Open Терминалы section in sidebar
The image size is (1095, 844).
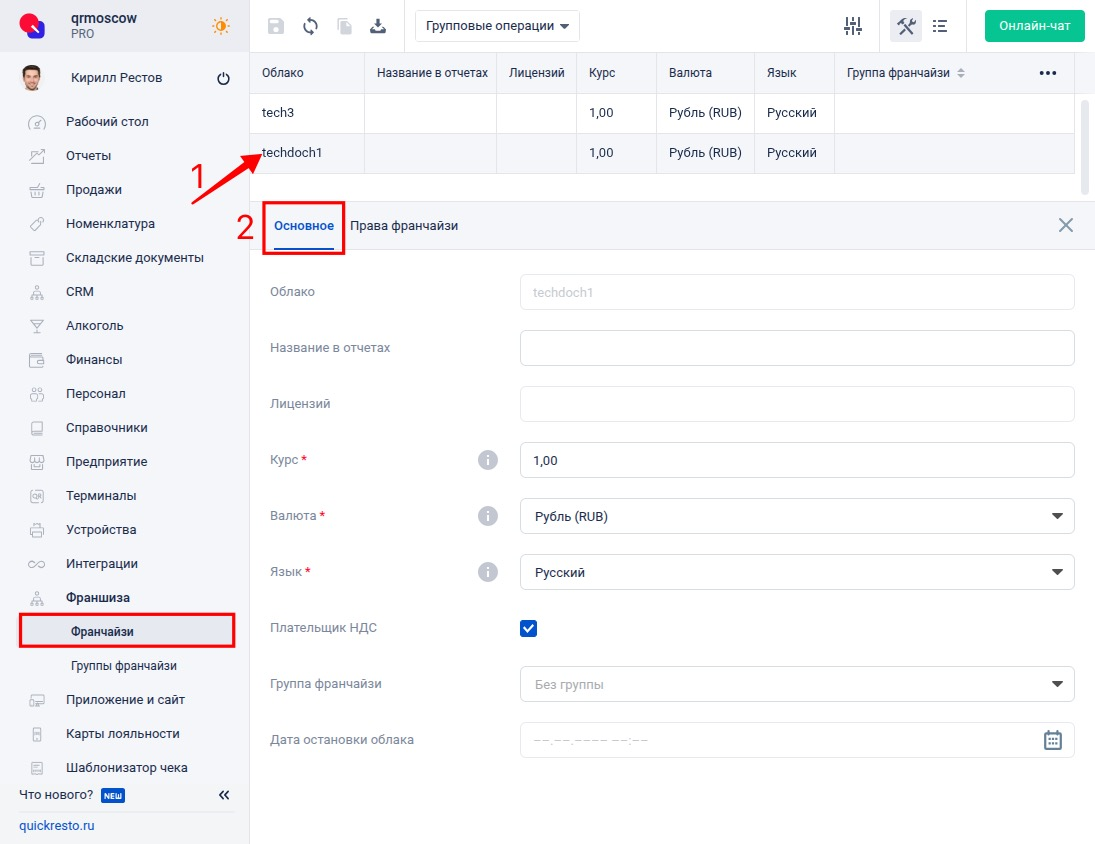click(101, 496)
